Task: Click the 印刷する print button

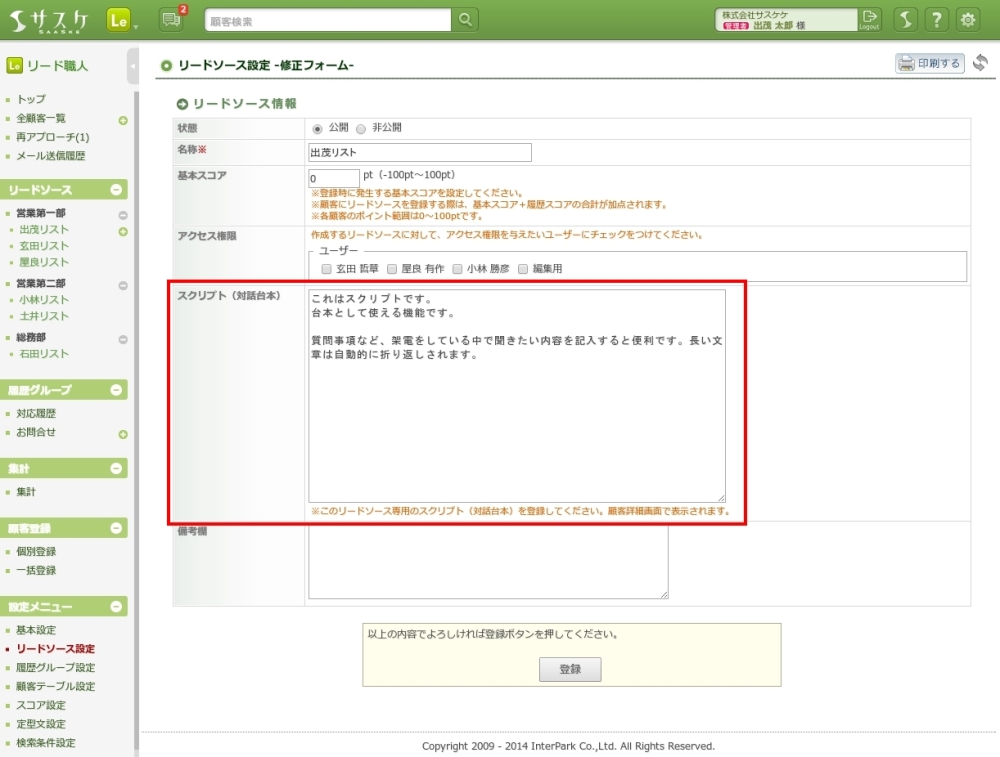Action: point(929,63)
